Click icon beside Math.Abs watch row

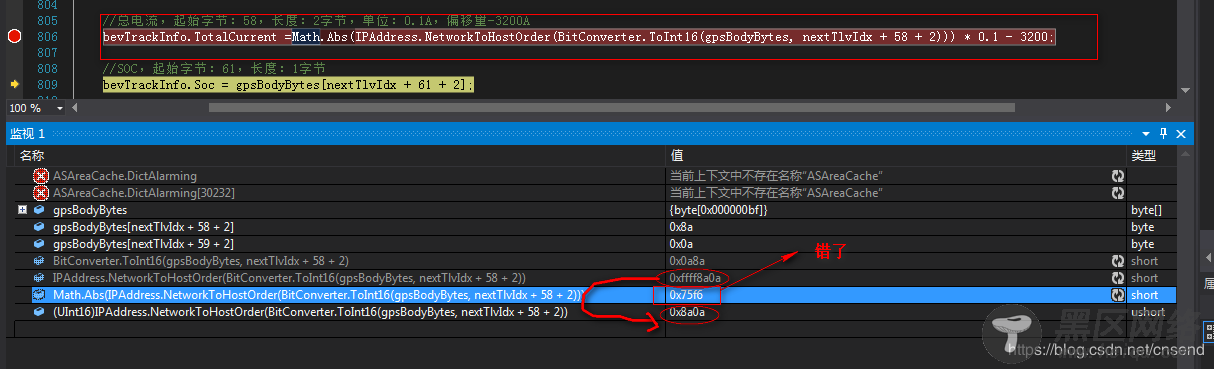coord(39,295)
